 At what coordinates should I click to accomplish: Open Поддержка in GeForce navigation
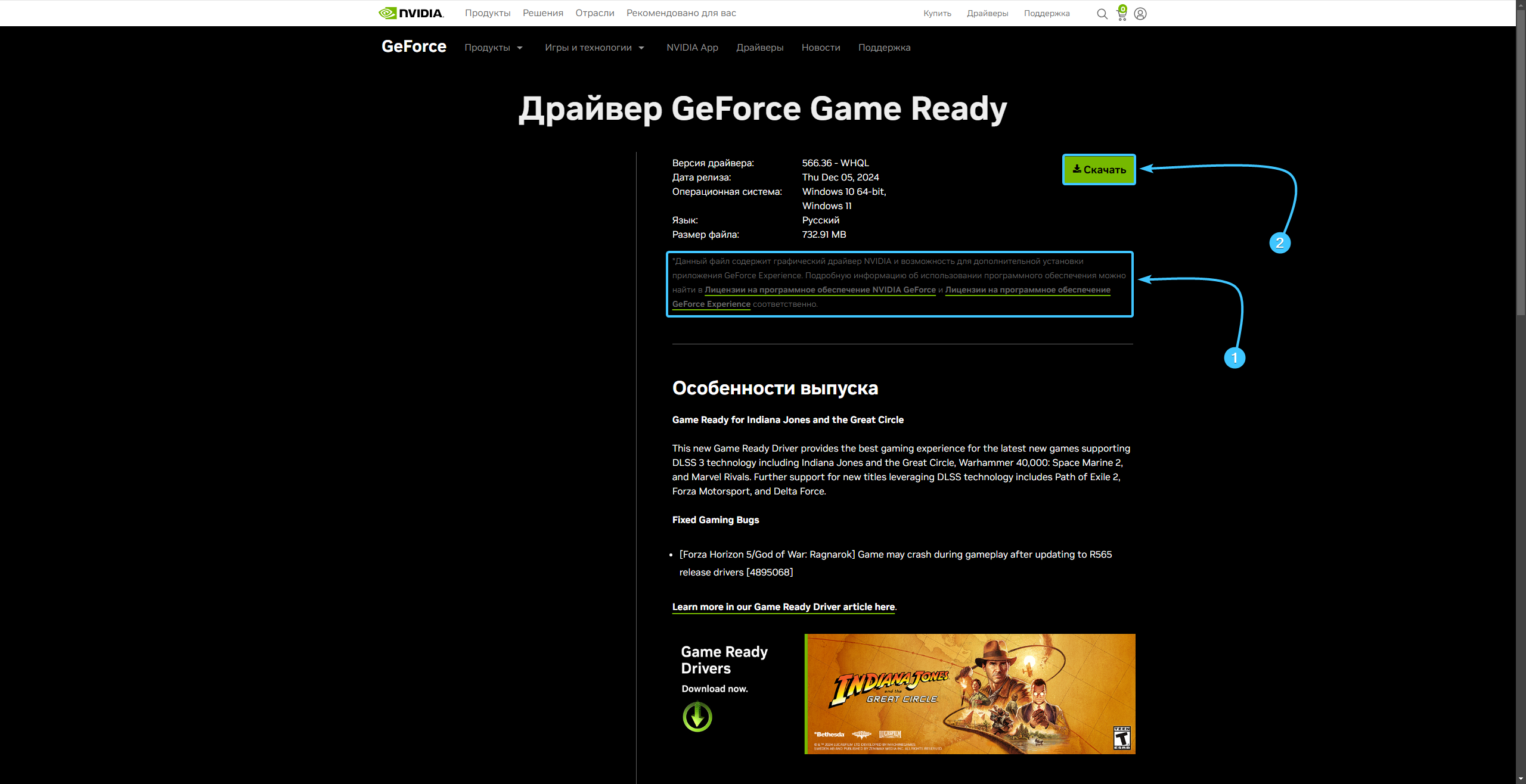pos(884,48)
